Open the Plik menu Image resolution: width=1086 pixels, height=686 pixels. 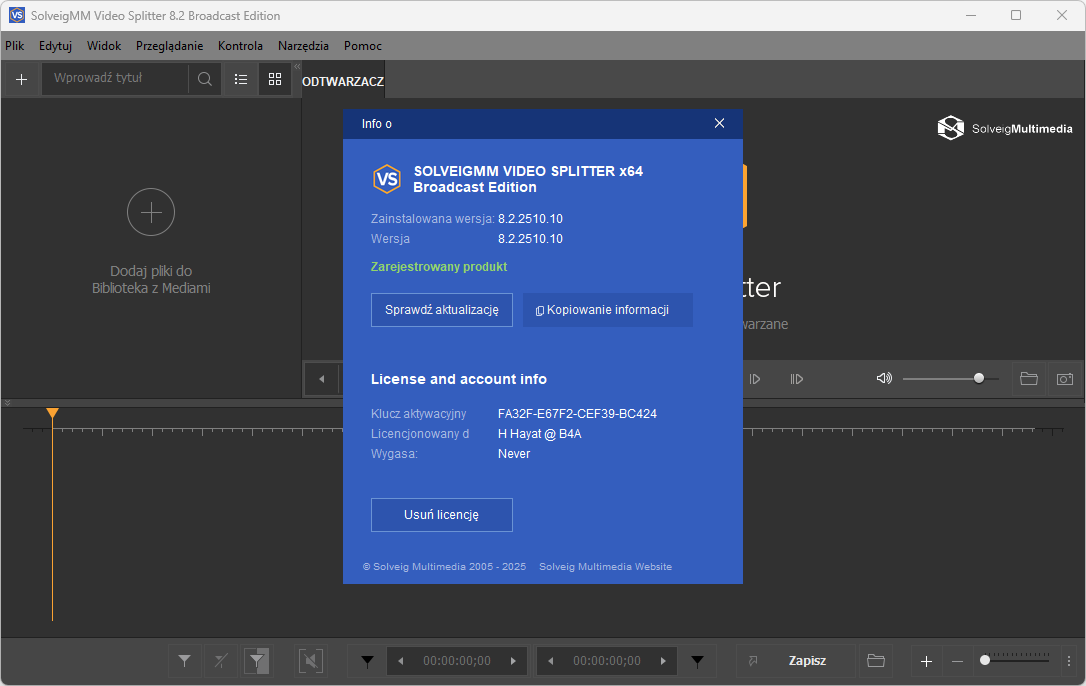15,46
